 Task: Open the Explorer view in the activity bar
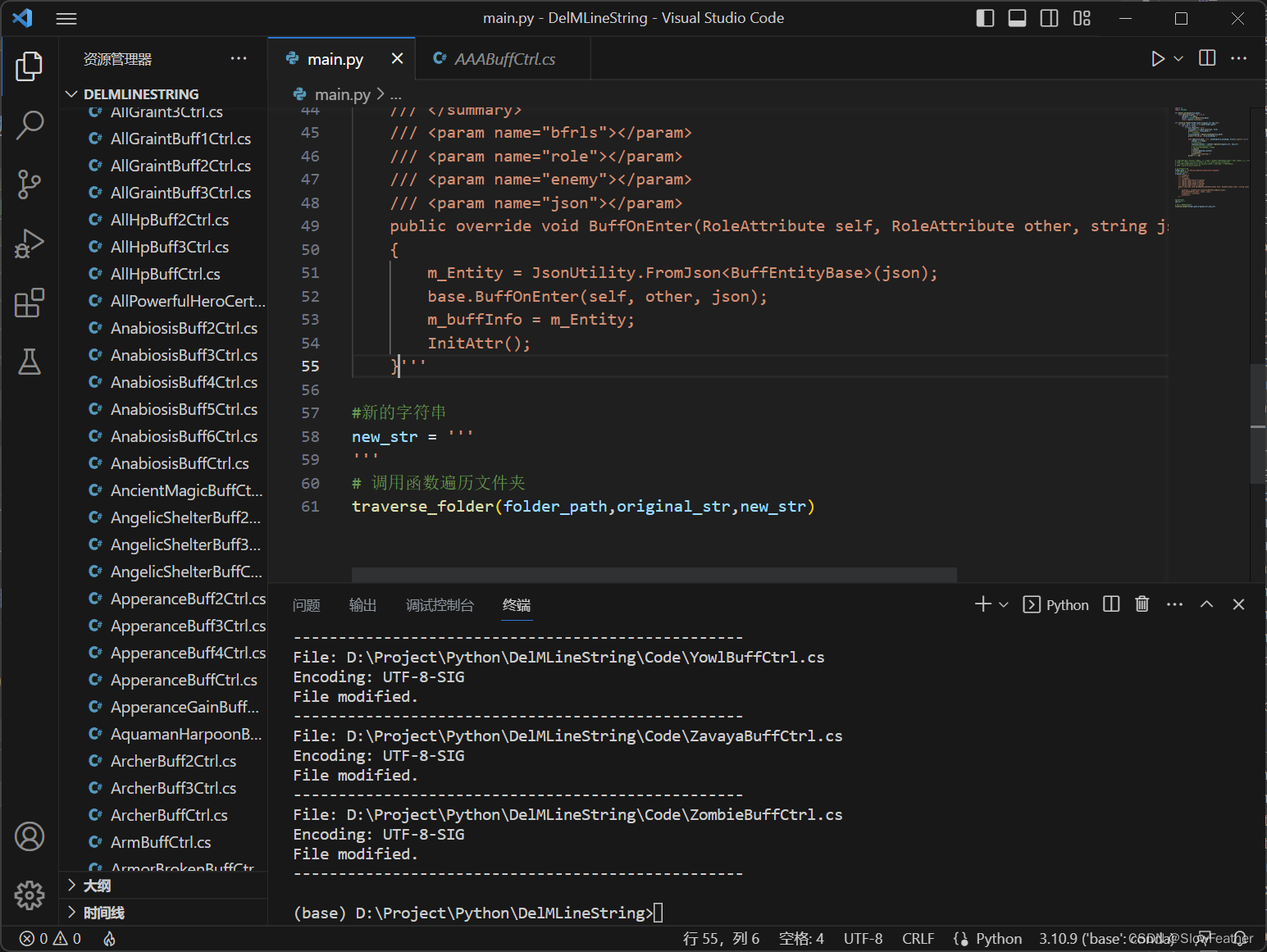tap(30, 66)
